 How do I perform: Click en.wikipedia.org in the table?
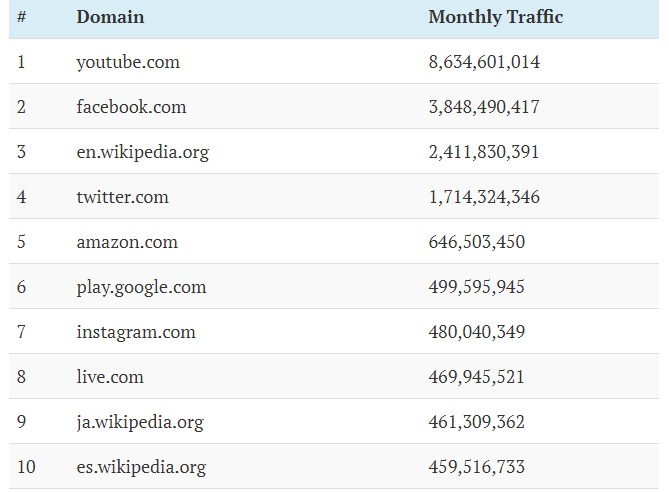tap(142, 152)
